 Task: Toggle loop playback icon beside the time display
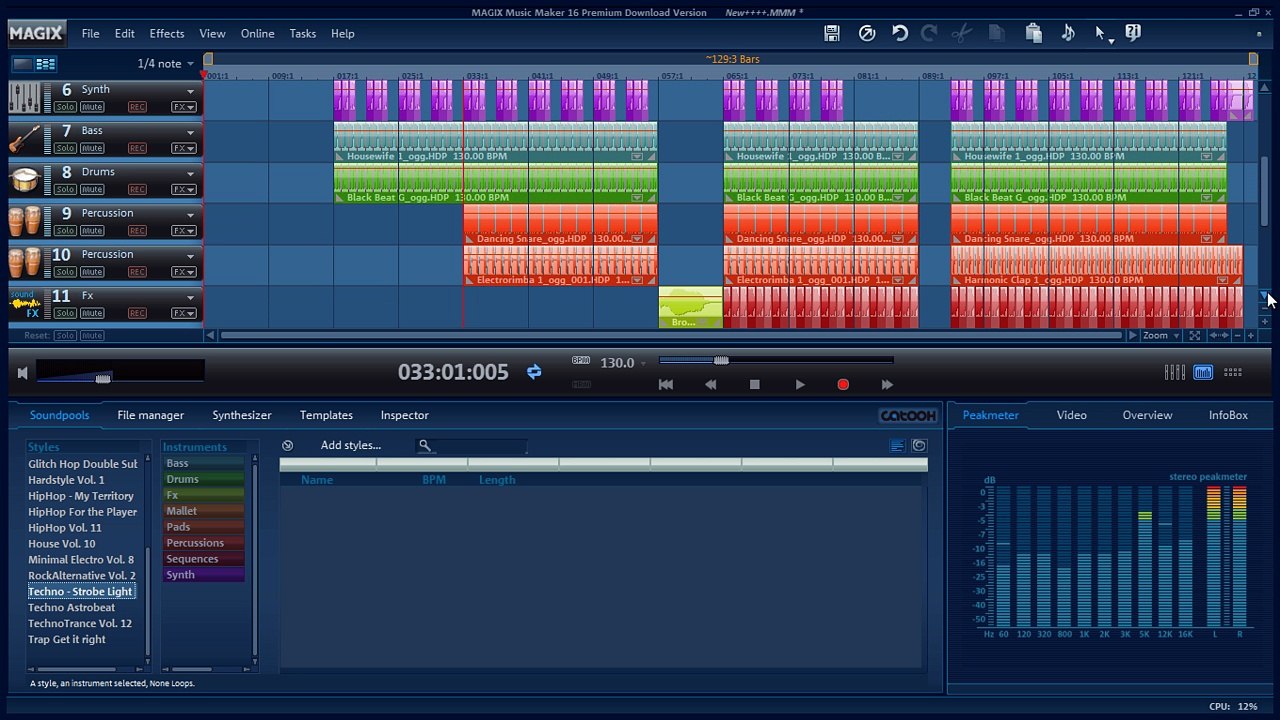tap(534, 372)
